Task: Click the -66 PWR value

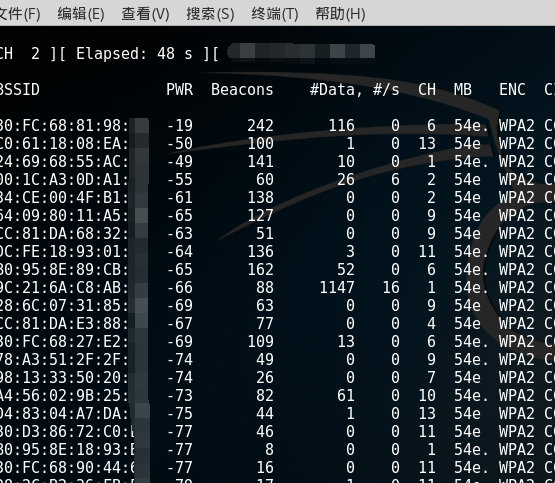Action: coord(180,288)
